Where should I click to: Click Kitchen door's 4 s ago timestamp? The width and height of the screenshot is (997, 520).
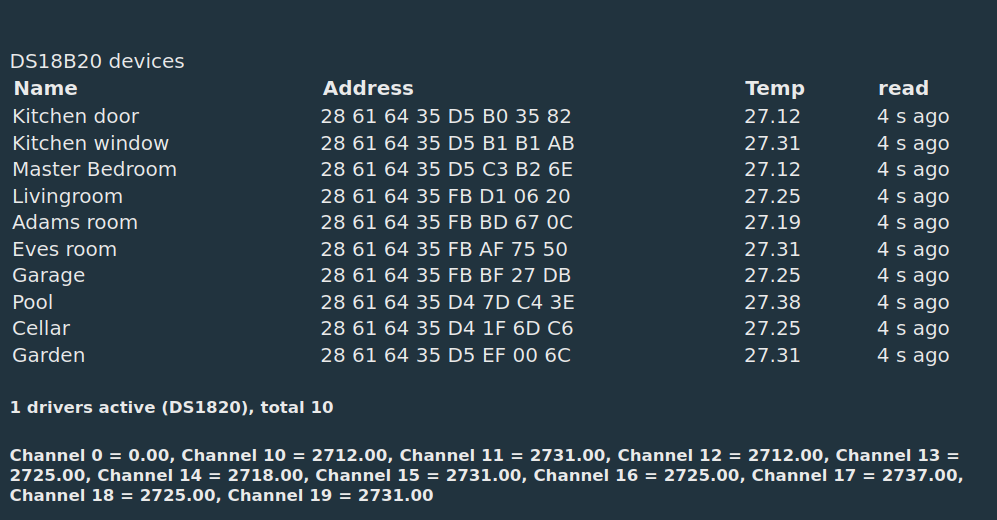[913, 116]
